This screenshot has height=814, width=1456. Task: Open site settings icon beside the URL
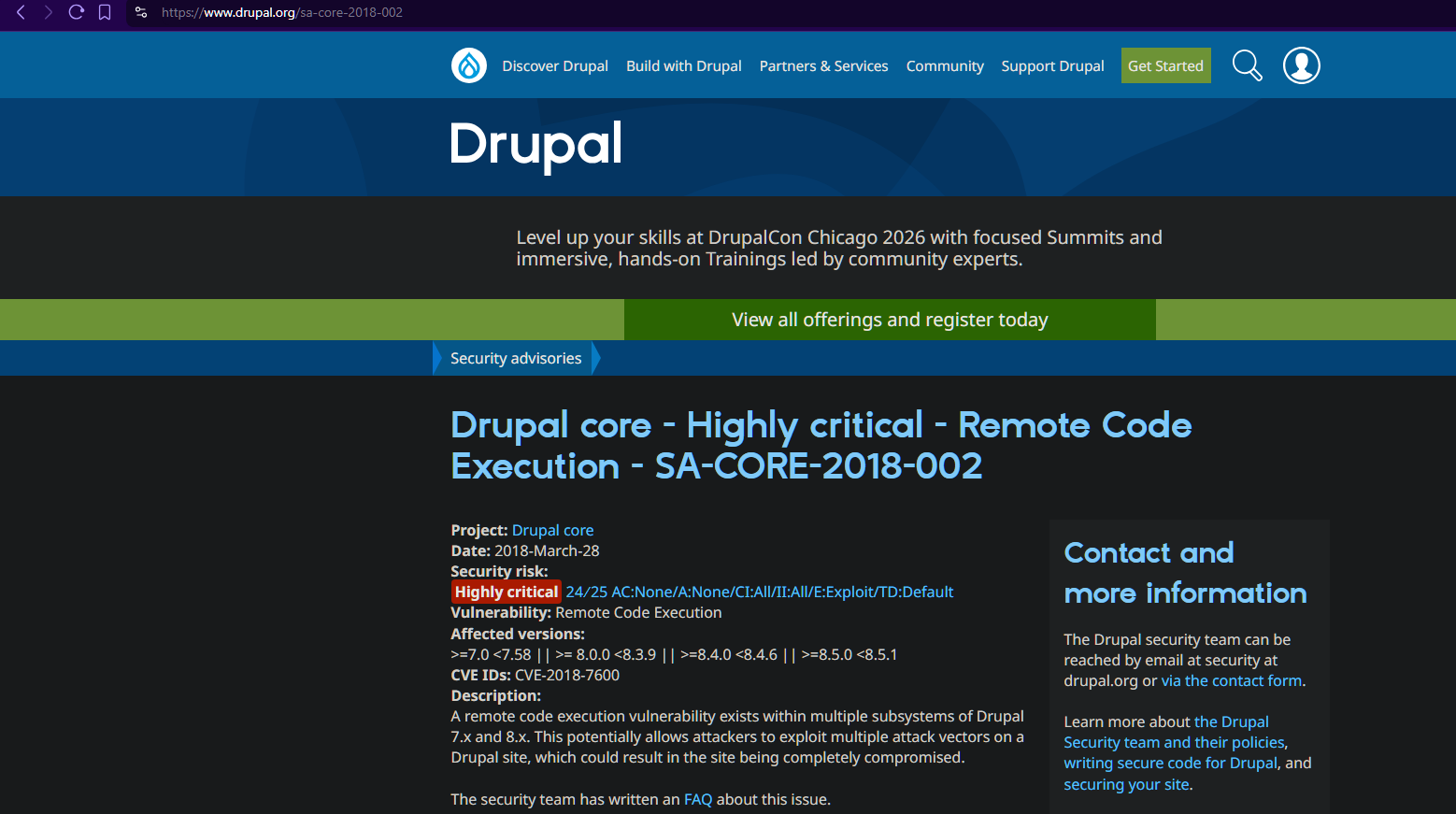click(141, 12)
